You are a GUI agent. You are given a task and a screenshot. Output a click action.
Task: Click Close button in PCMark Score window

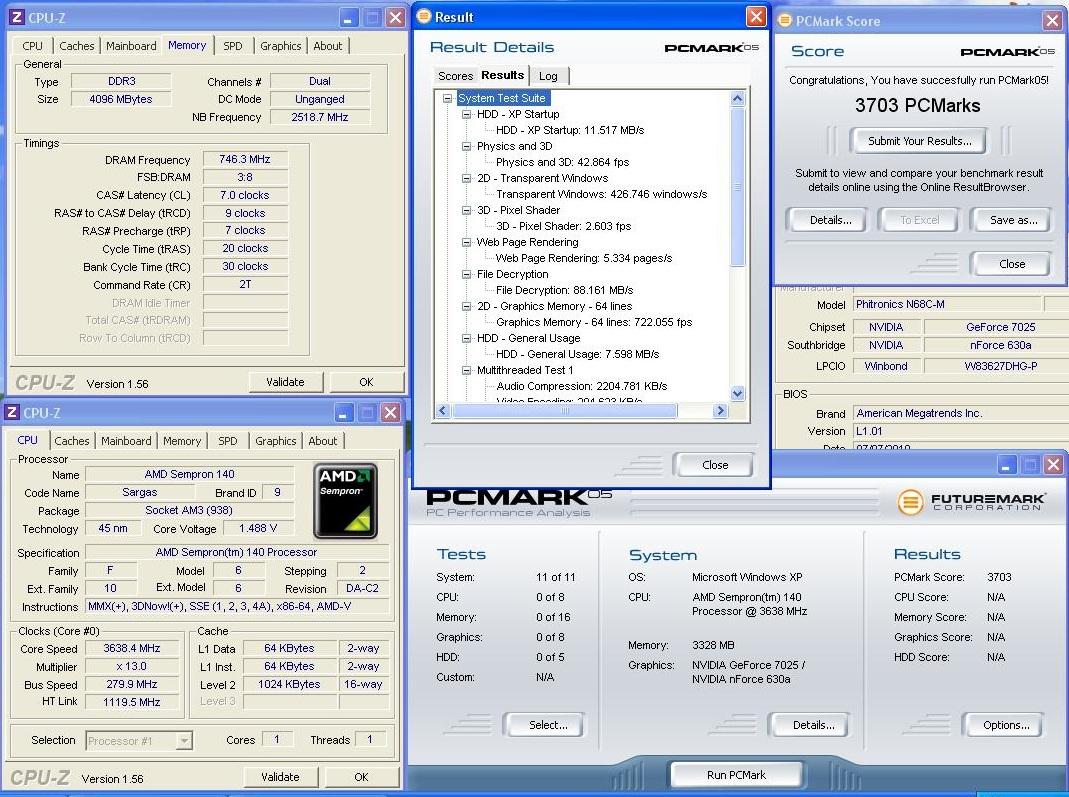1012,264
